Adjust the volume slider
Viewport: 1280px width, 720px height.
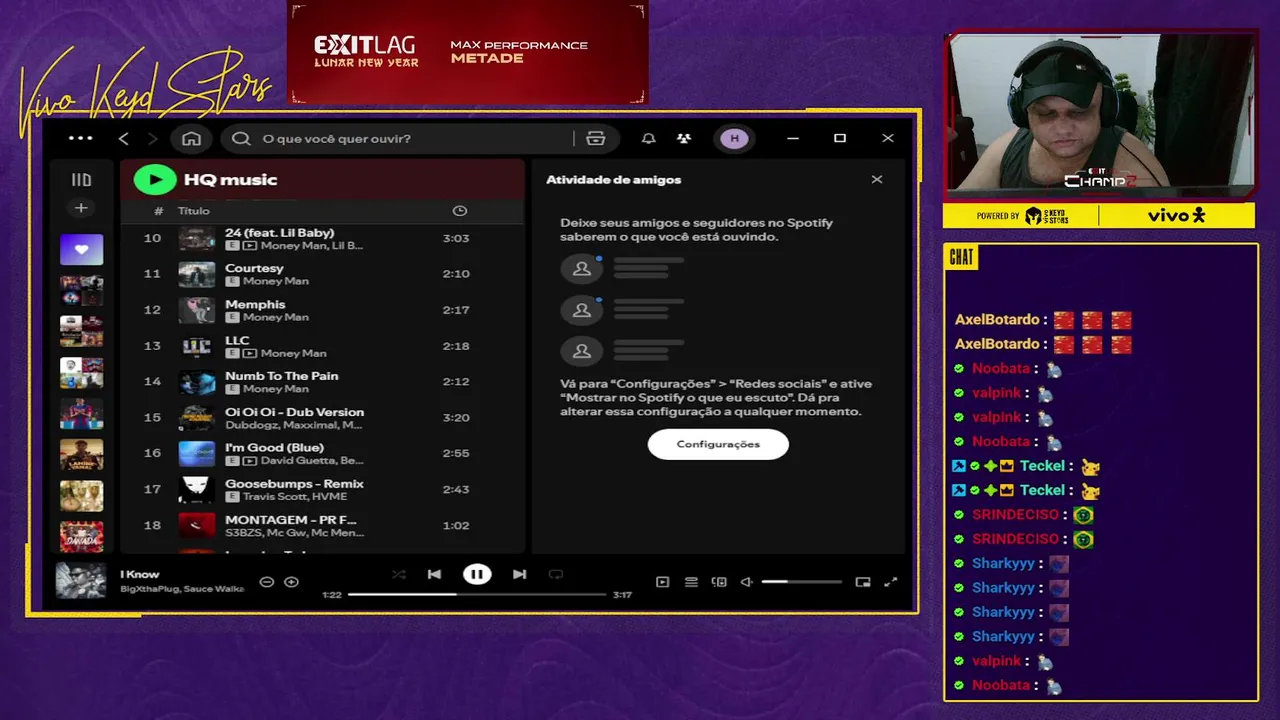click(x=801, y=582)
